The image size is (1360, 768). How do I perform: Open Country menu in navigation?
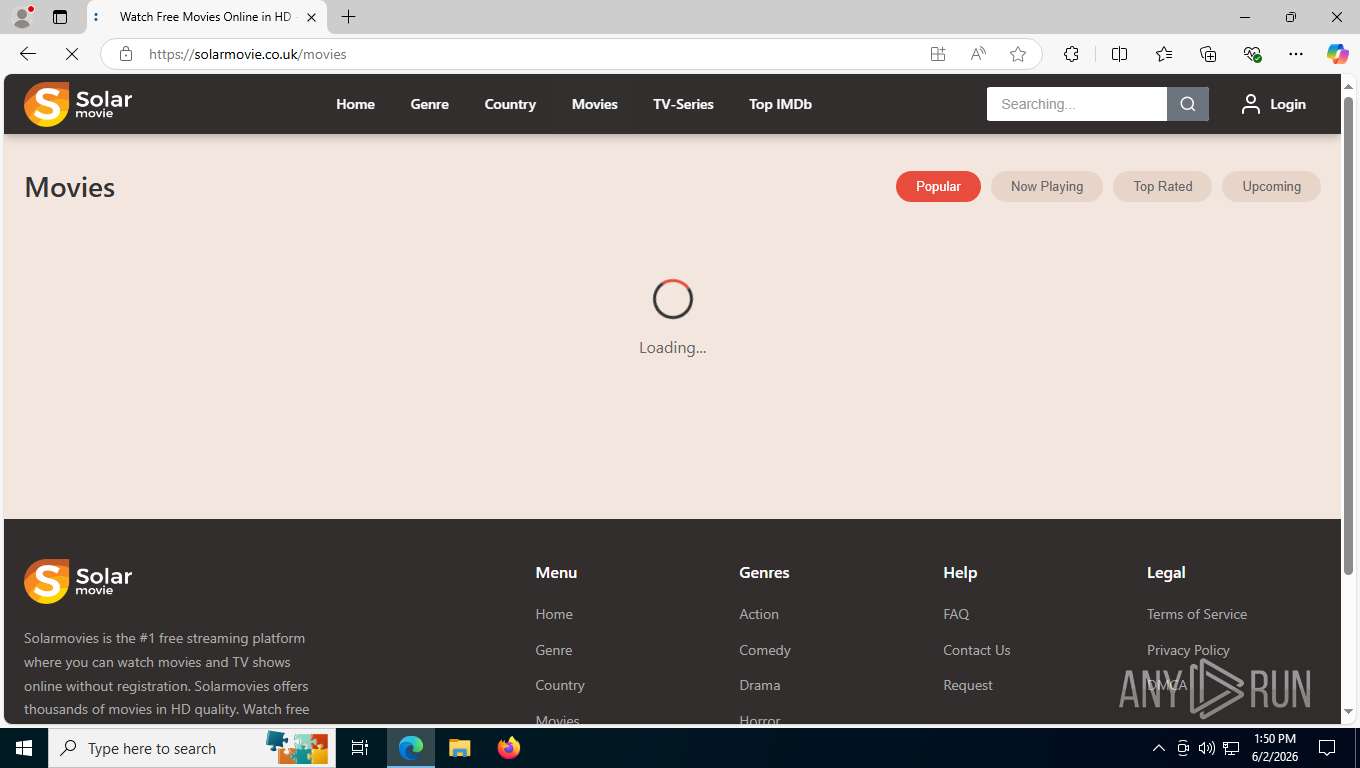point(510,104)
